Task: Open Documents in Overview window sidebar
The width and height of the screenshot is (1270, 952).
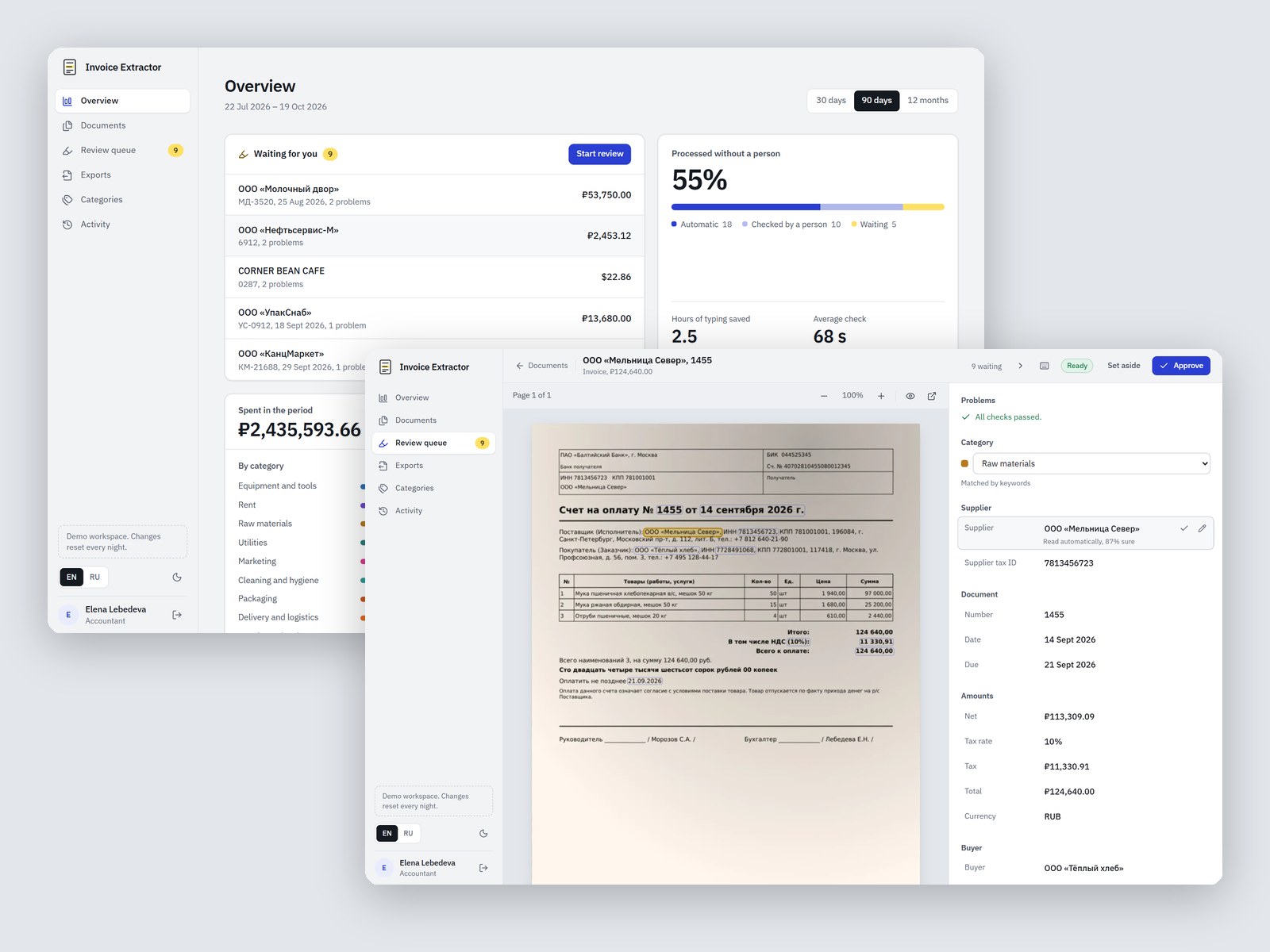Action: (123, 125)
